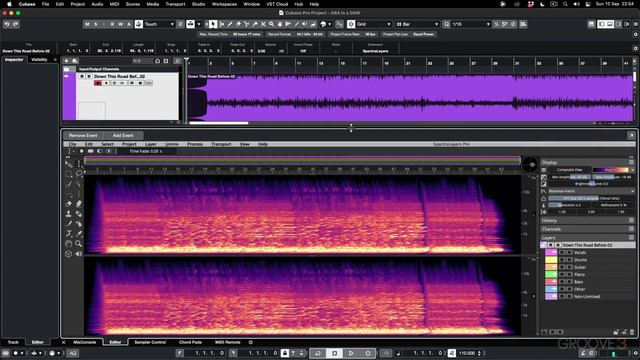Collapse the Display panel header
Image resolution: width=640 pixels, height=360 pixels.
(x=587, y=162)
